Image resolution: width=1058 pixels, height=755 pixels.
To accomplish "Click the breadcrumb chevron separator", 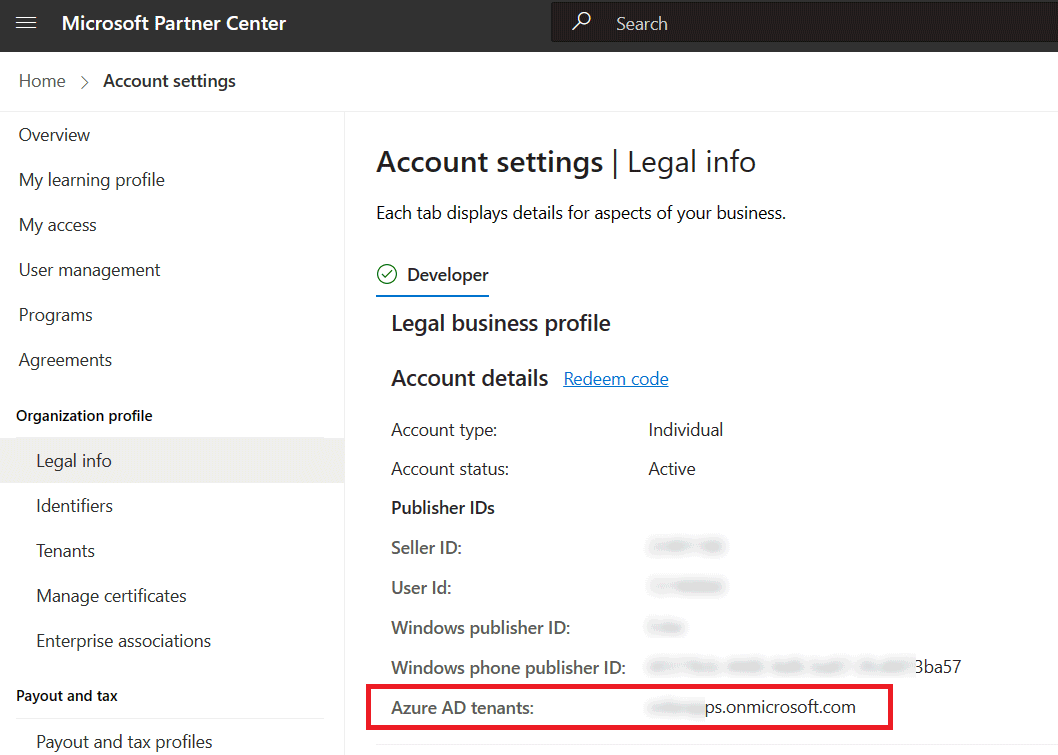I will [x=84, y=82].
